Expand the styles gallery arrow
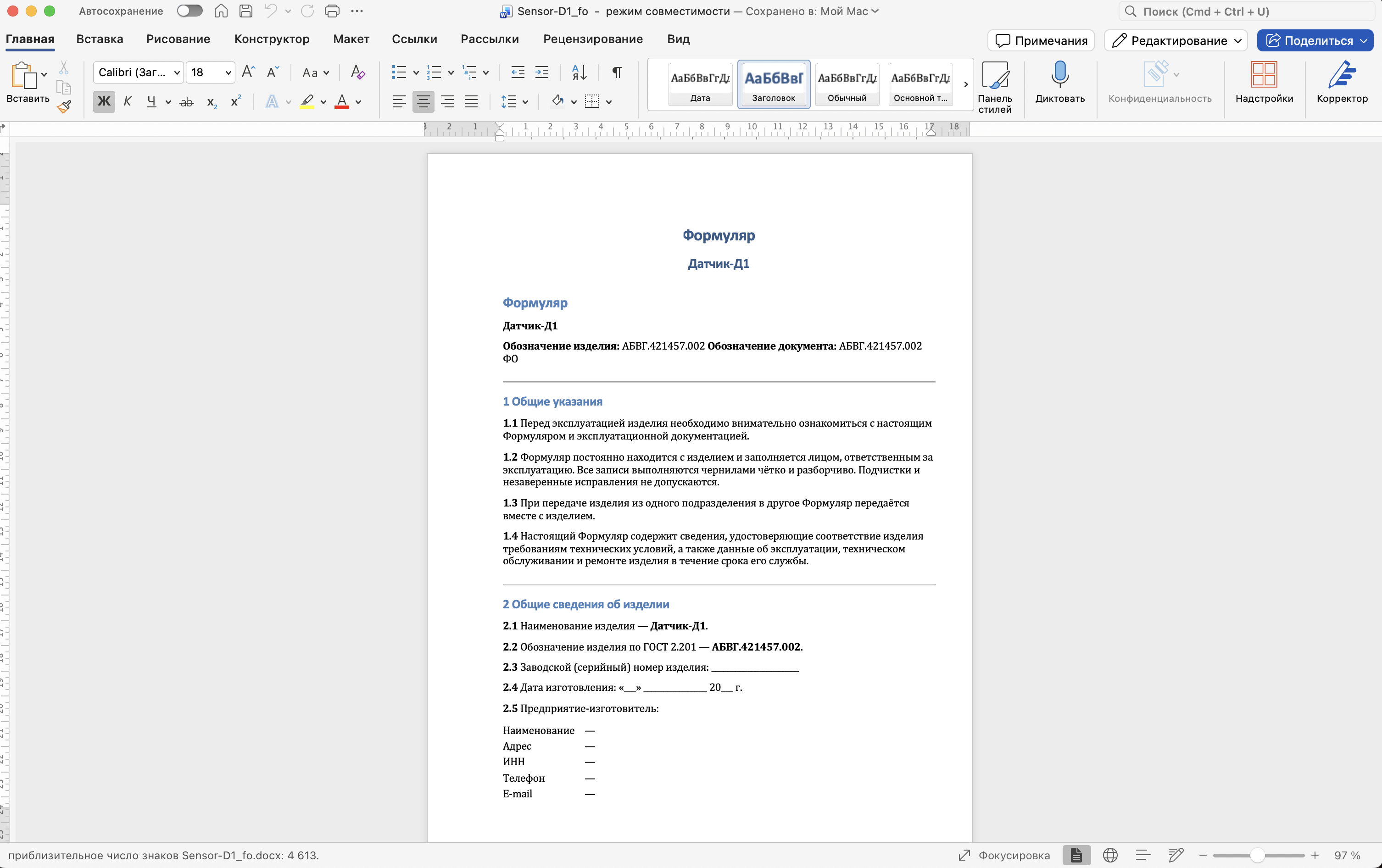Image resolution: width=1382 pixels, height=868 pixels. pos(965,84)
